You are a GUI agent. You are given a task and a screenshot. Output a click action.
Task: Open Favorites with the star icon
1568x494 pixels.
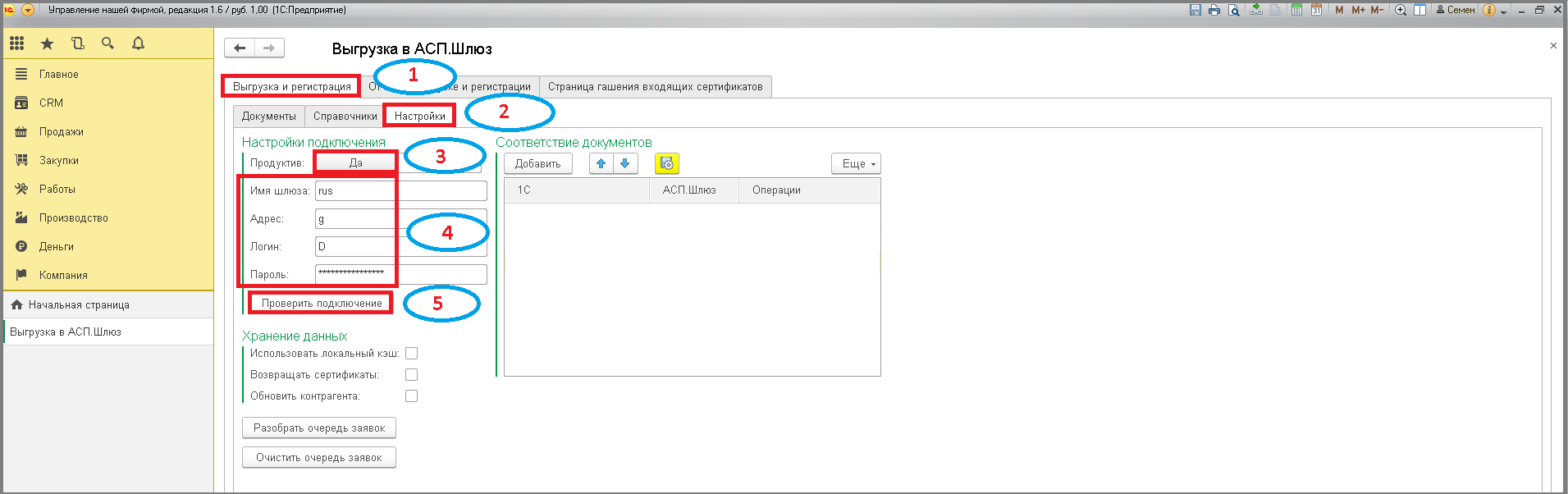click(47, 43)
